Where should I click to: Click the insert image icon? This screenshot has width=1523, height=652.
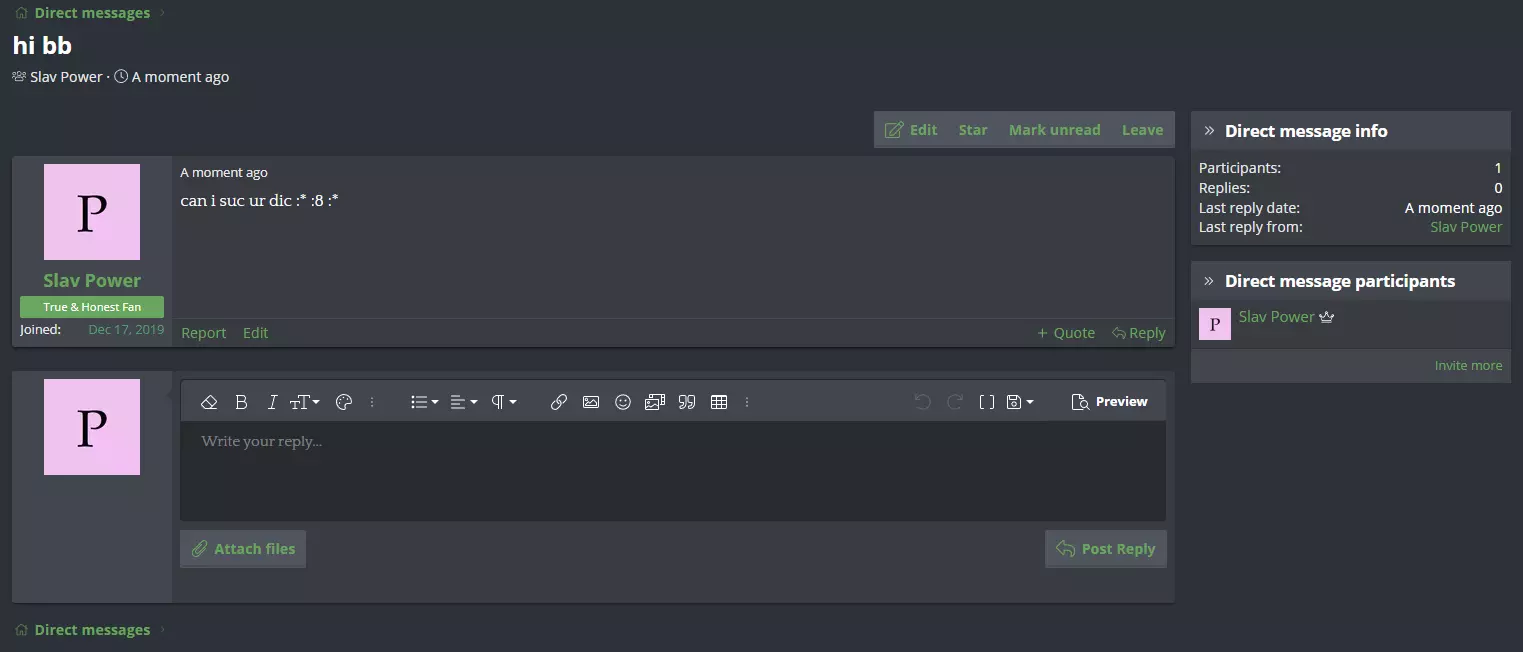(x=591, y=402)
